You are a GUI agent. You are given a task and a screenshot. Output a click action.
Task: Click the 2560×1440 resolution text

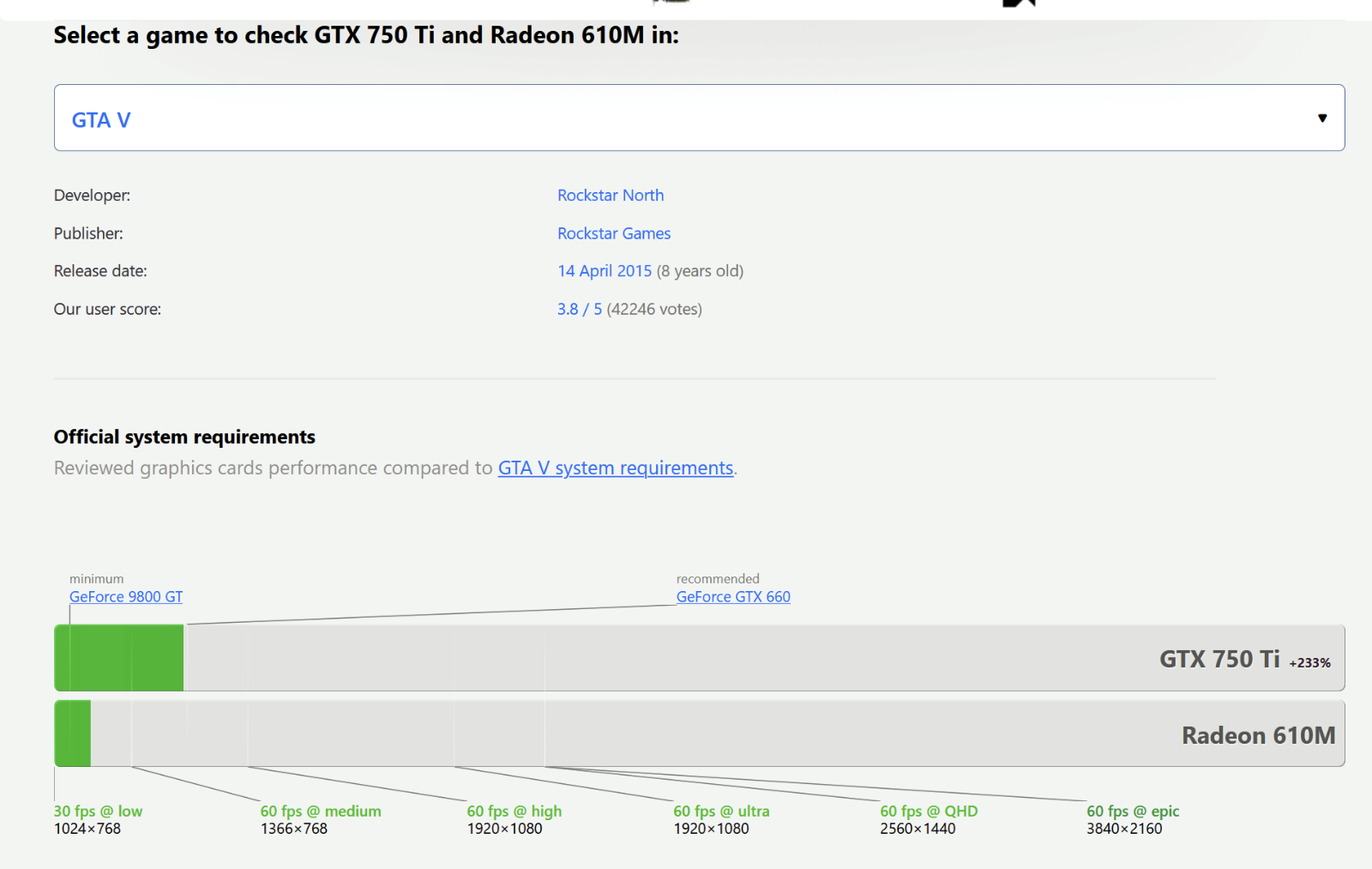point(918,829)
